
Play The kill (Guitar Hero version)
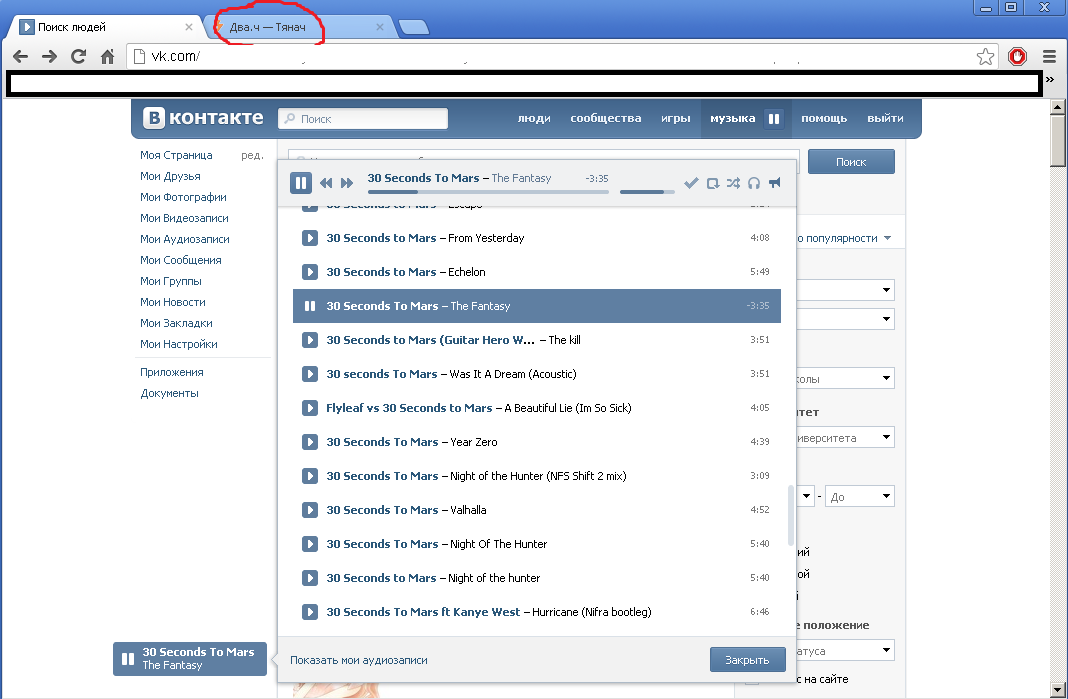click(310, 340)
